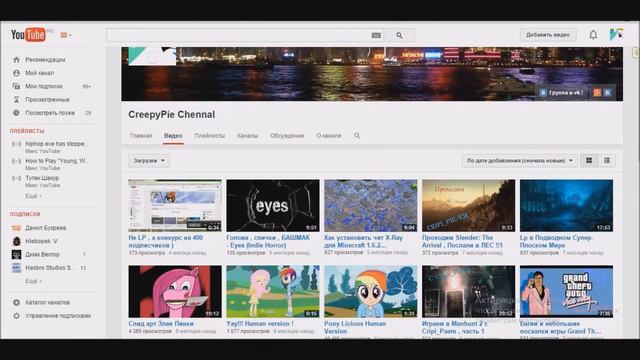Open the How to Play Young W playlist
The image size is (640, 360).
56,161
